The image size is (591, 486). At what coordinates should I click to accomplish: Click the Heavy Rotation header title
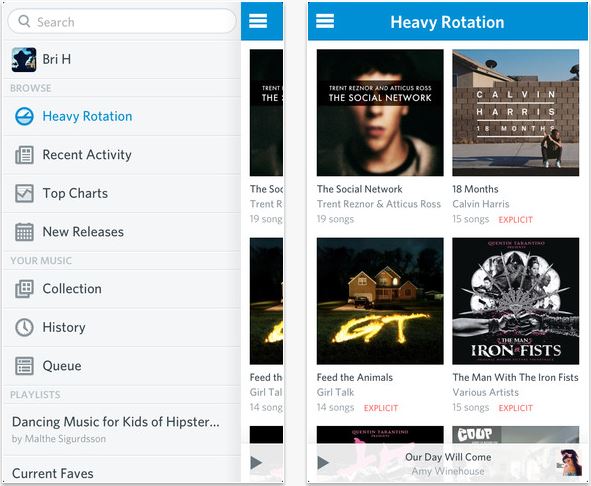(447, 22)
